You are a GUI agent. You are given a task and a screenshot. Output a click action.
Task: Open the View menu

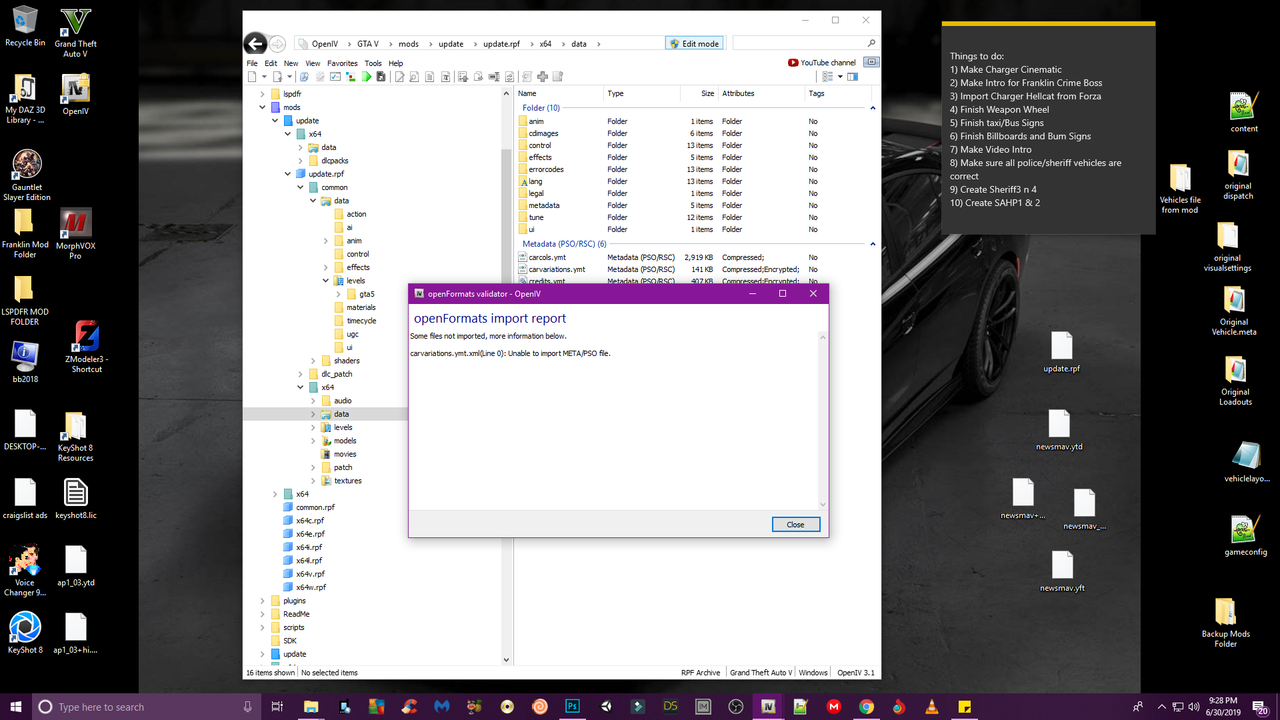(313, 63)
